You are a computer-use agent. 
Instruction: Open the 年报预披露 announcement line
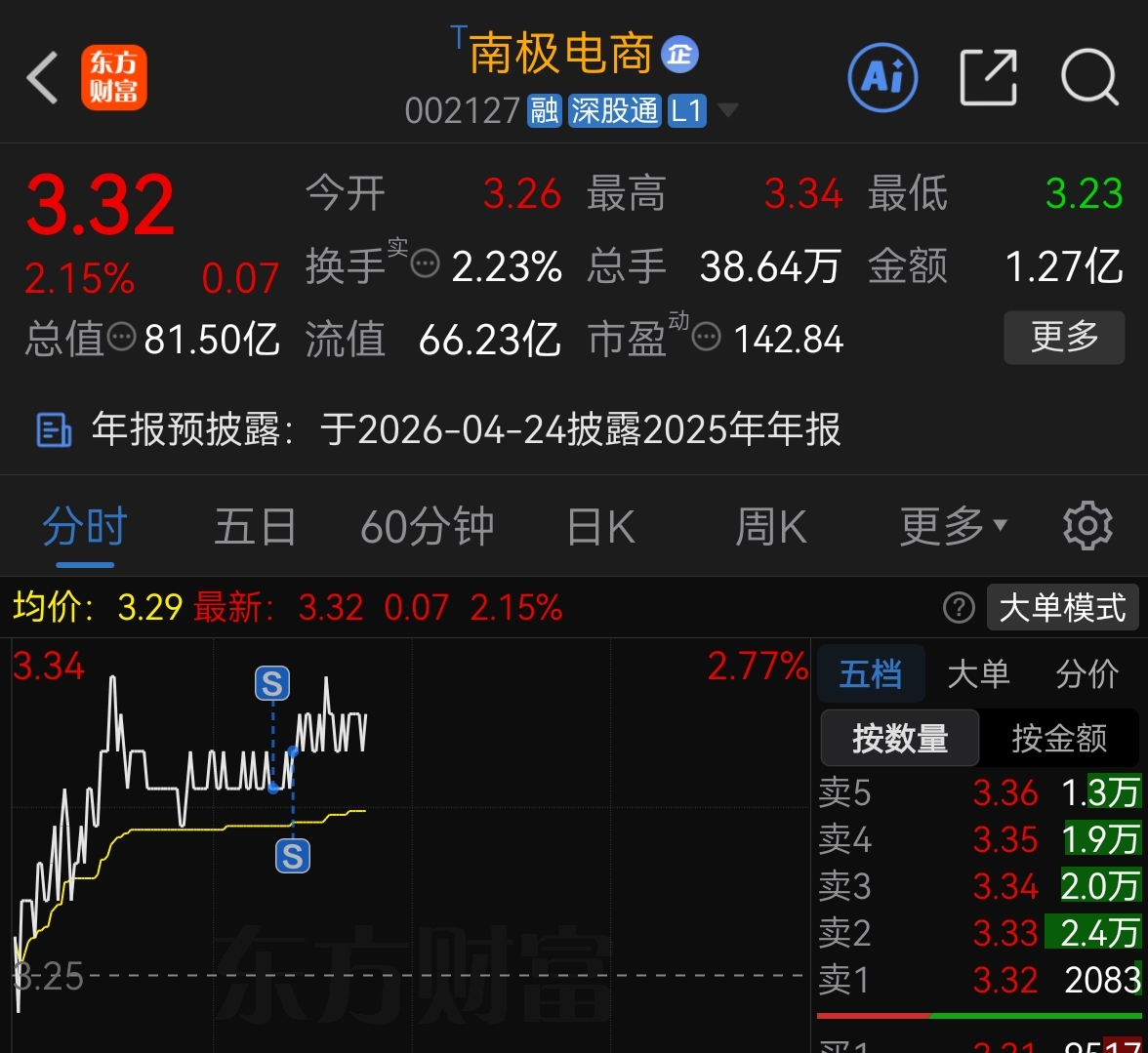click(467, 429)
